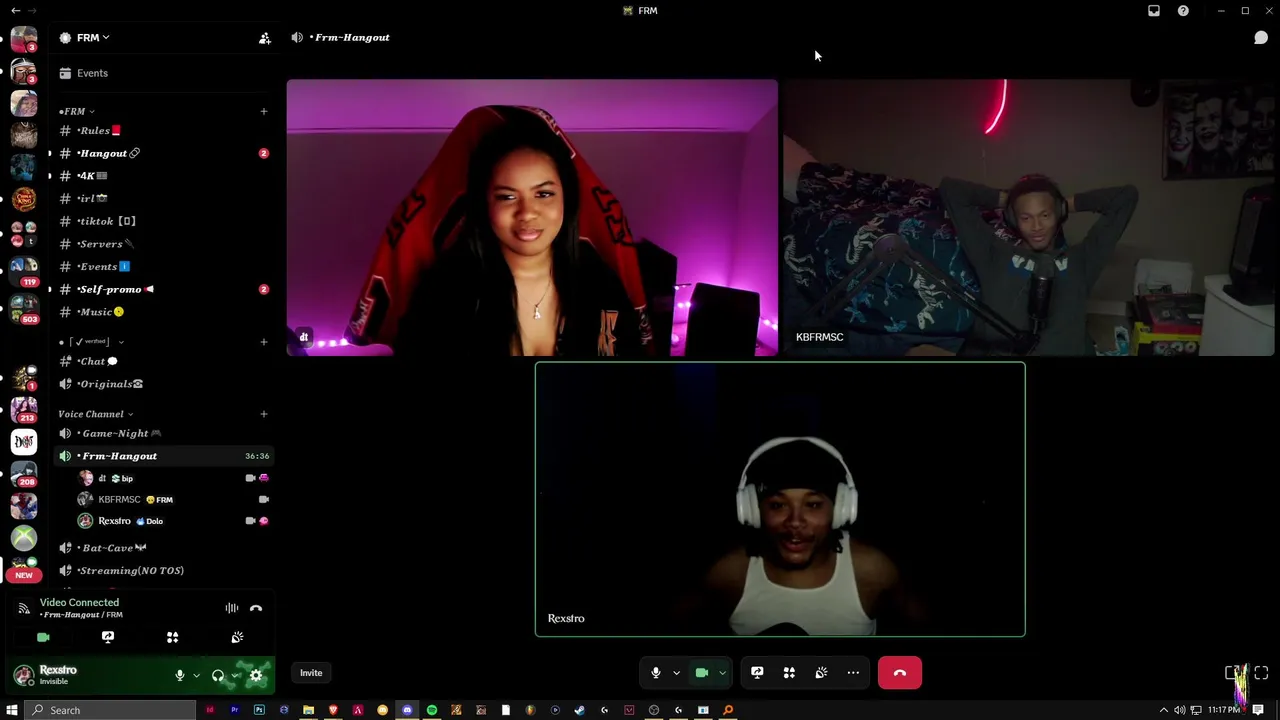Mute microphone in user panel

coord(180,676)
